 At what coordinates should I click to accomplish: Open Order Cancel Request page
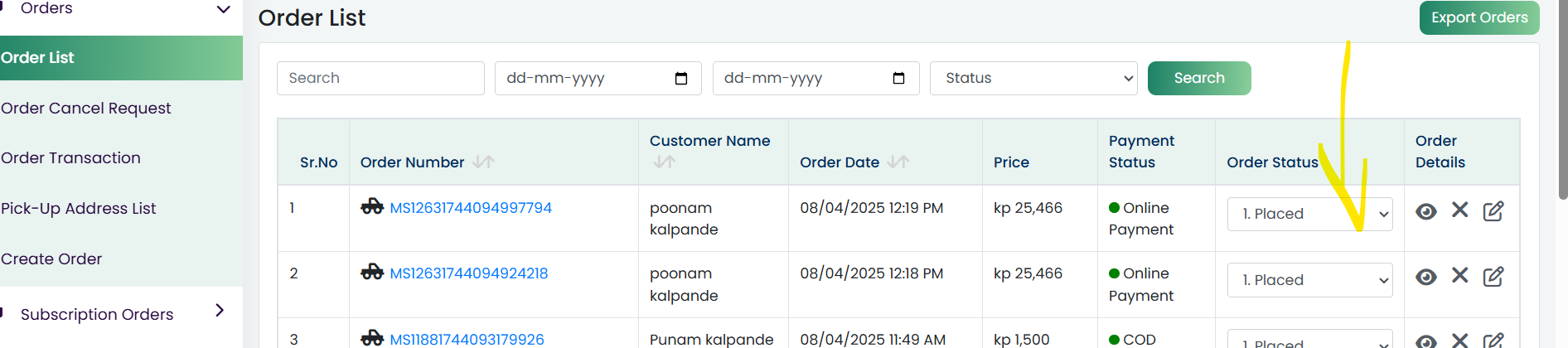pyautogui.click(x=86, y=109)
